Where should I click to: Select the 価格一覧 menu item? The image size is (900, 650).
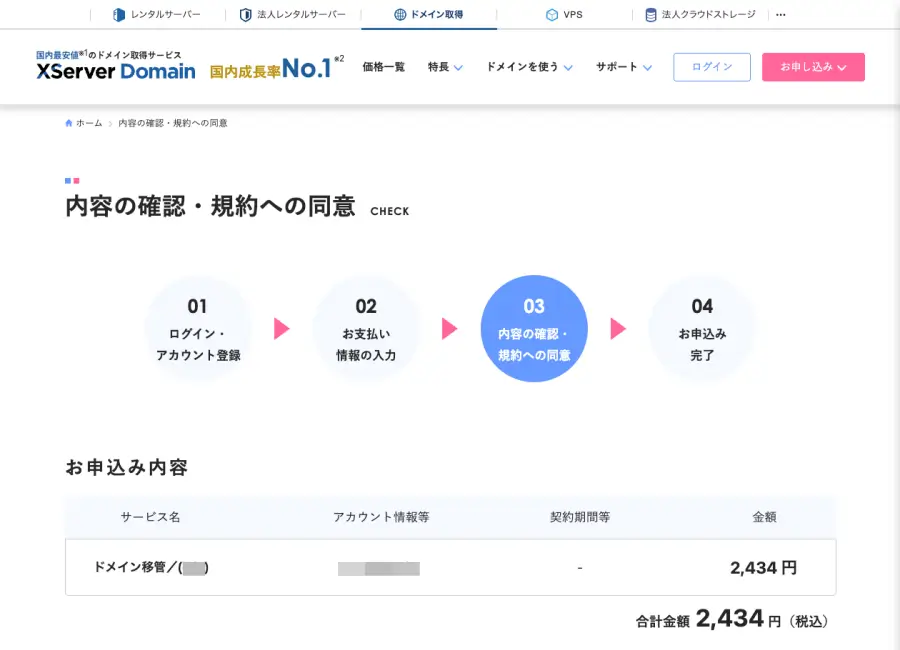pos(385,67)
